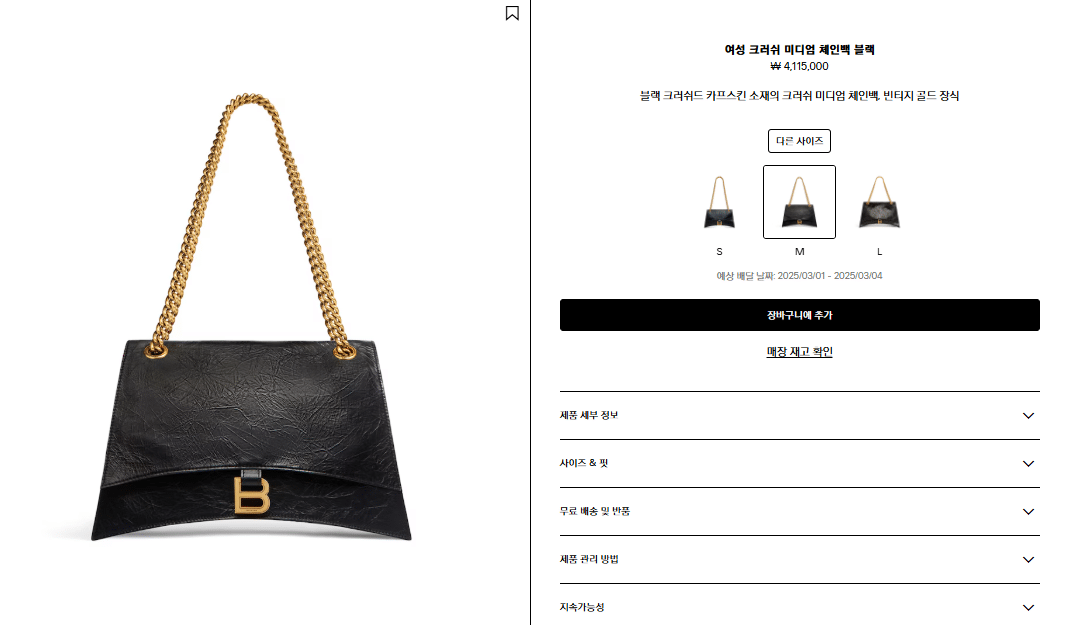Select the L size bag thumbnail
The width and height of the screenshot is (1065, 625).
[880, 202]
